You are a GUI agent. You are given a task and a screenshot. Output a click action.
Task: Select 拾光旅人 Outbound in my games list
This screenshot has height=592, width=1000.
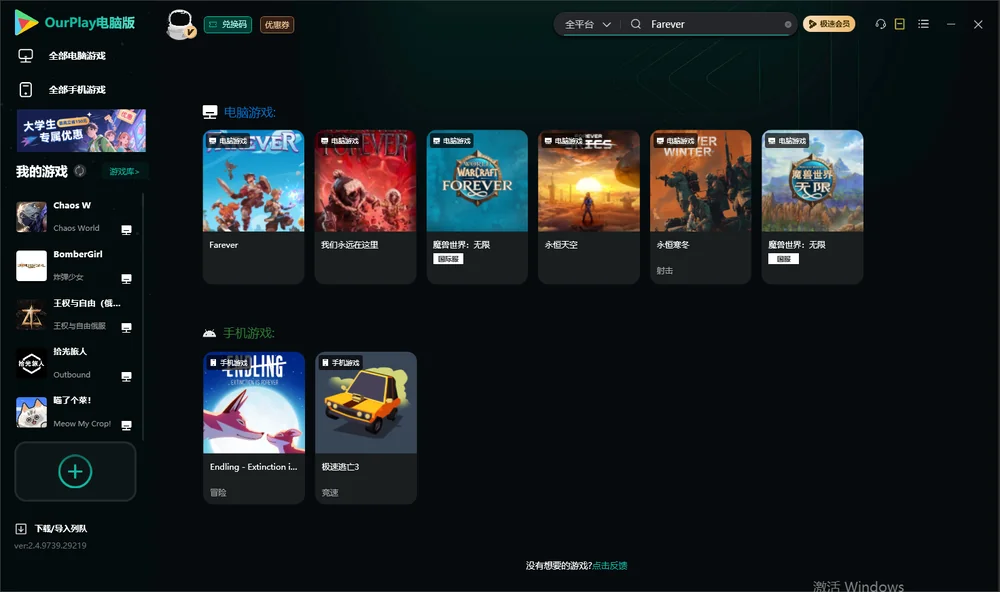pyautogui.click(x=75, y=363)
